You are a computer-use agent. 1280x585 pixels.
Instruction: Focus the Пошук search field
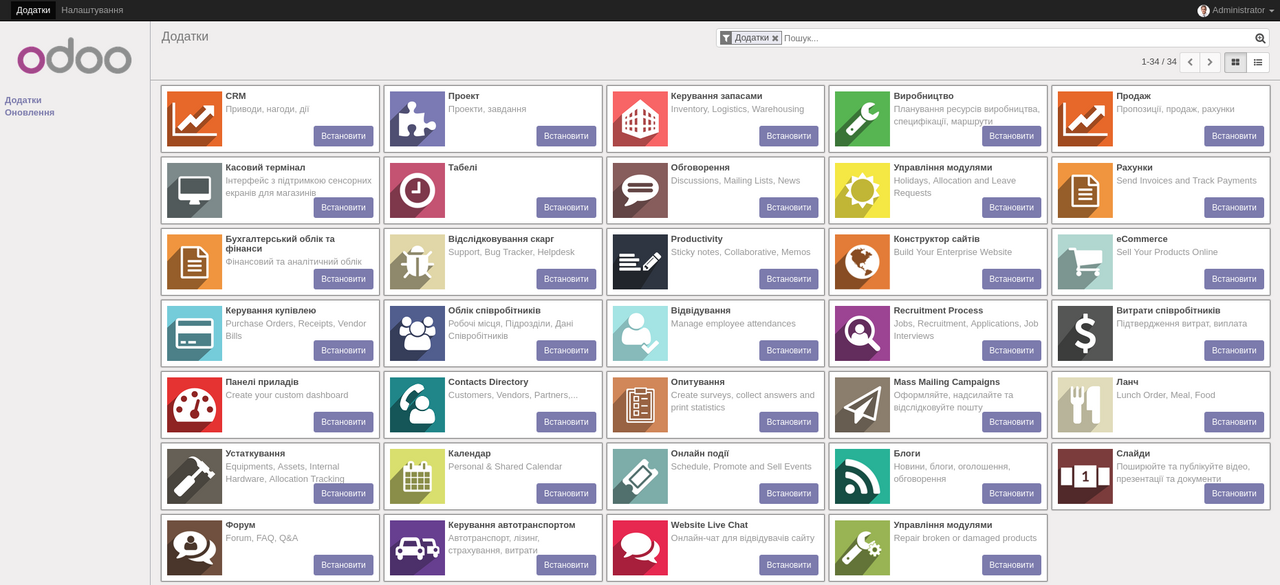(1015, 38)
